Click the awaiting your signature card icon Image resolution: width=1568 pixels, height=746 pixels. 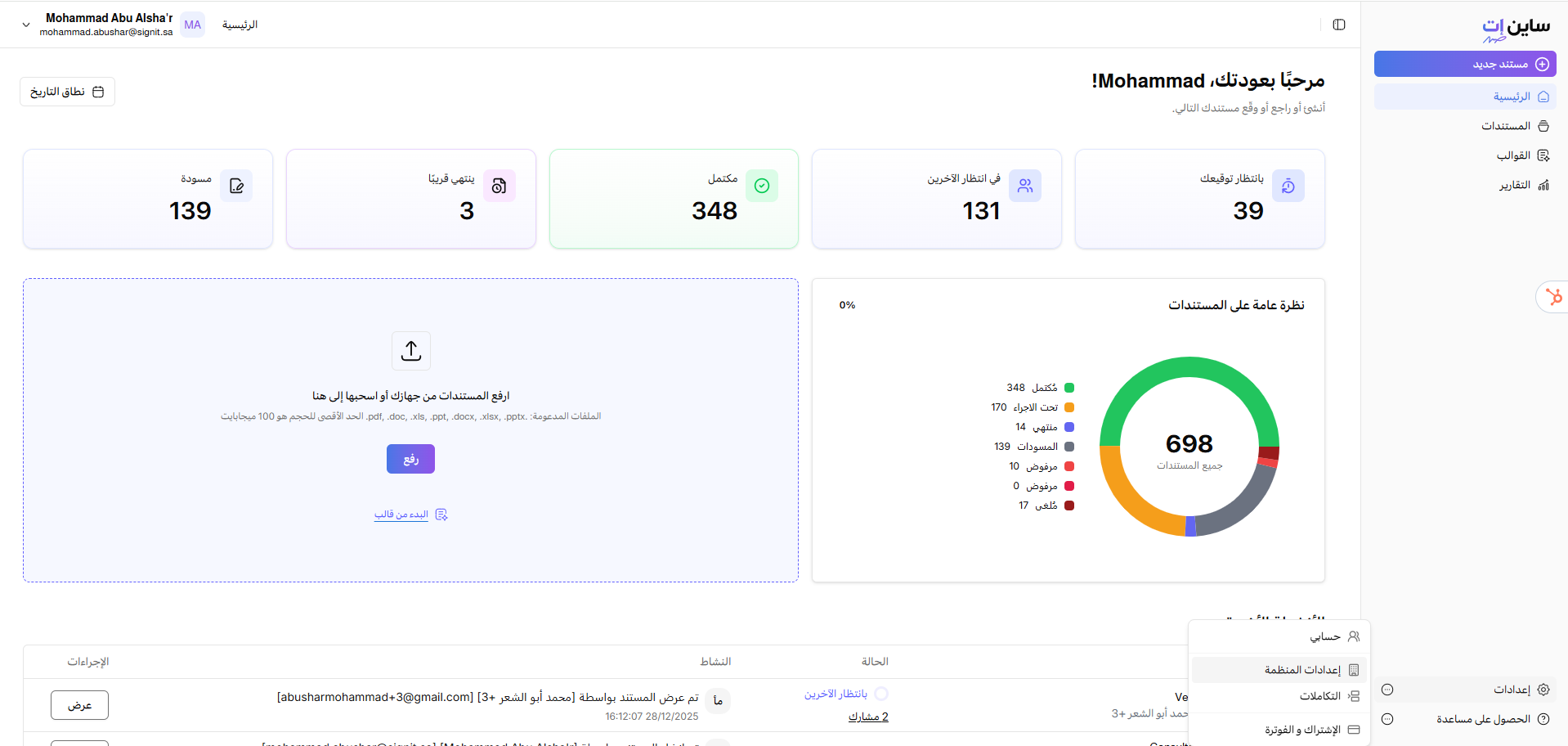tap(1288, 186)
